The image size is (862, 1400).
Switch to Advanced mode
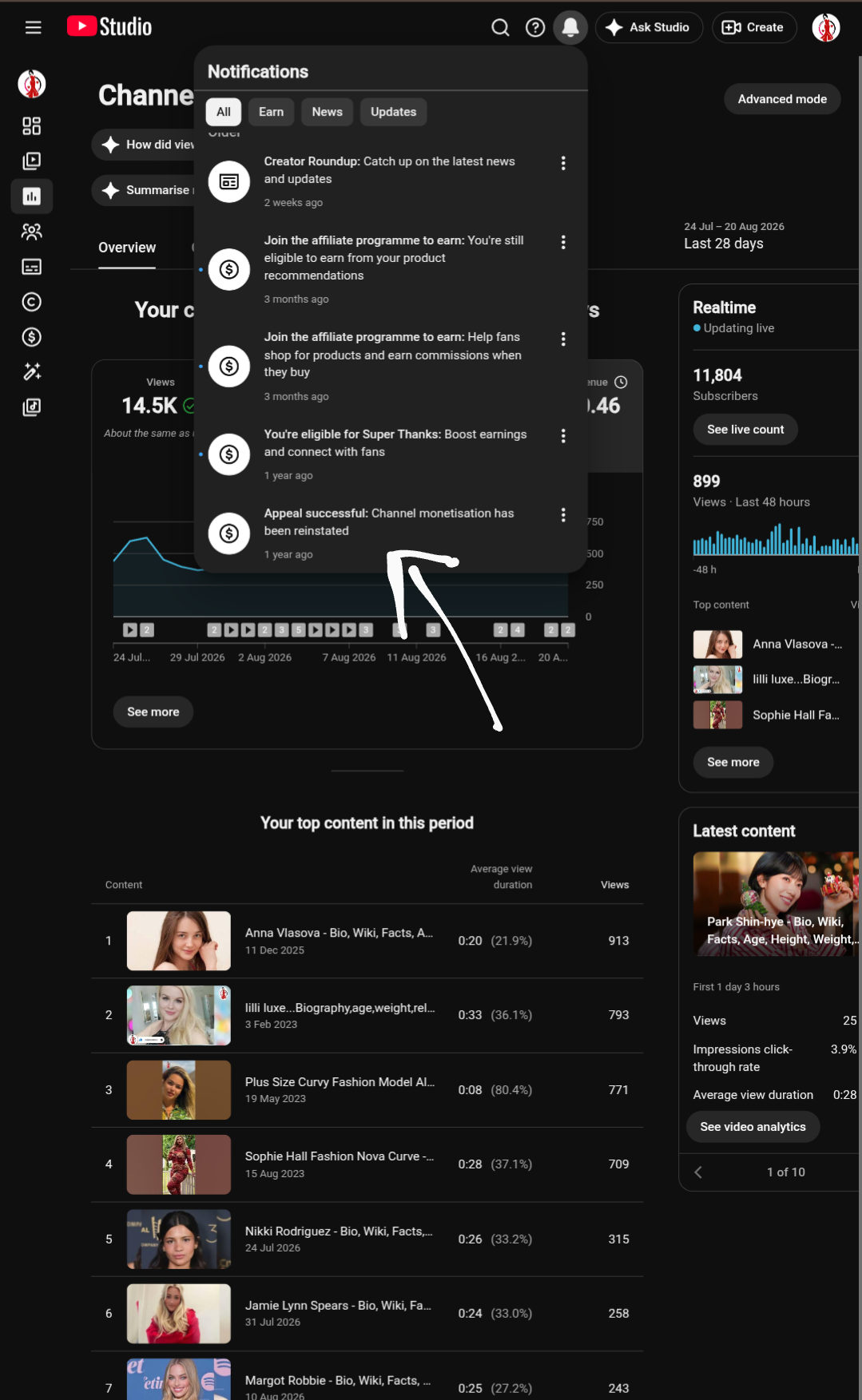tap(782, 99)
